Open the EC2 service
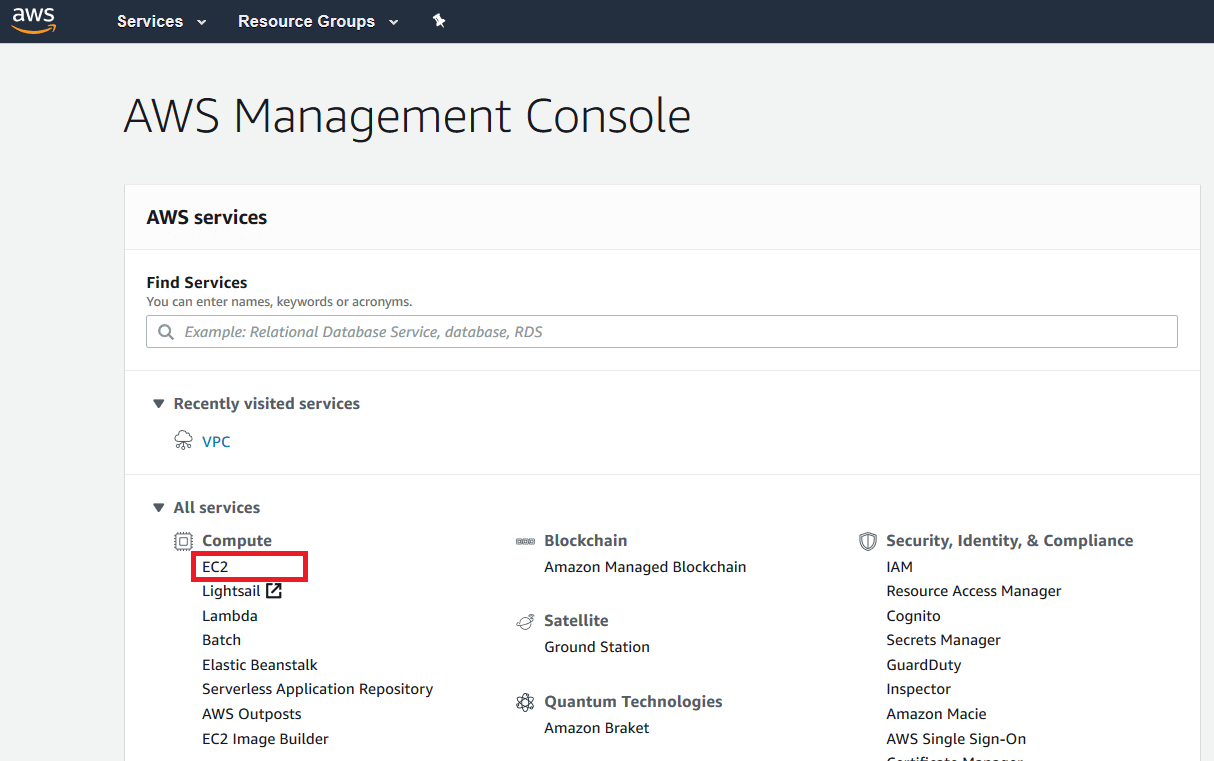Screen dimensions: 1214x761 [215, 566]
